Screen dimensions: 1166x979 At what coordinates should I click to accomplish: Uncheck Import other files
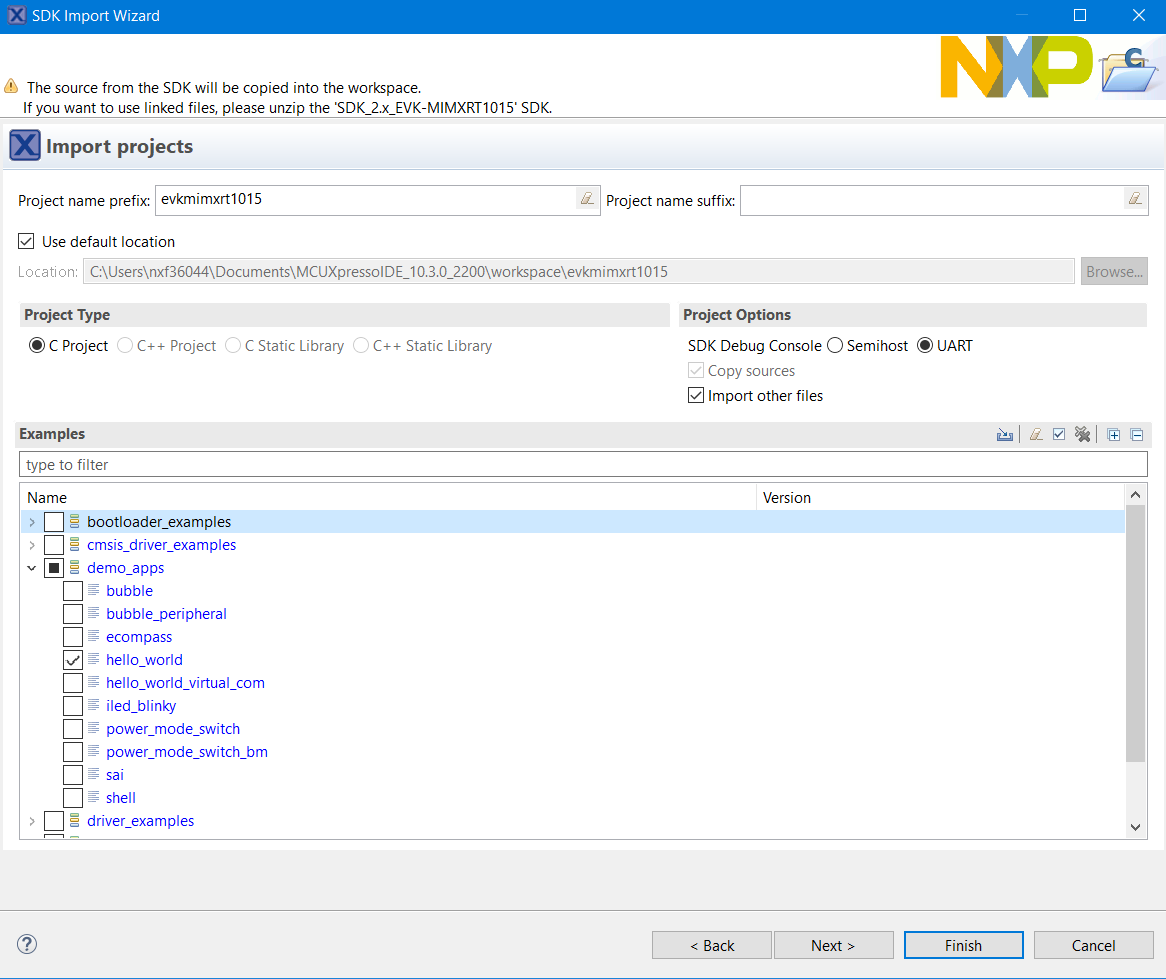[x=696, y=396]
